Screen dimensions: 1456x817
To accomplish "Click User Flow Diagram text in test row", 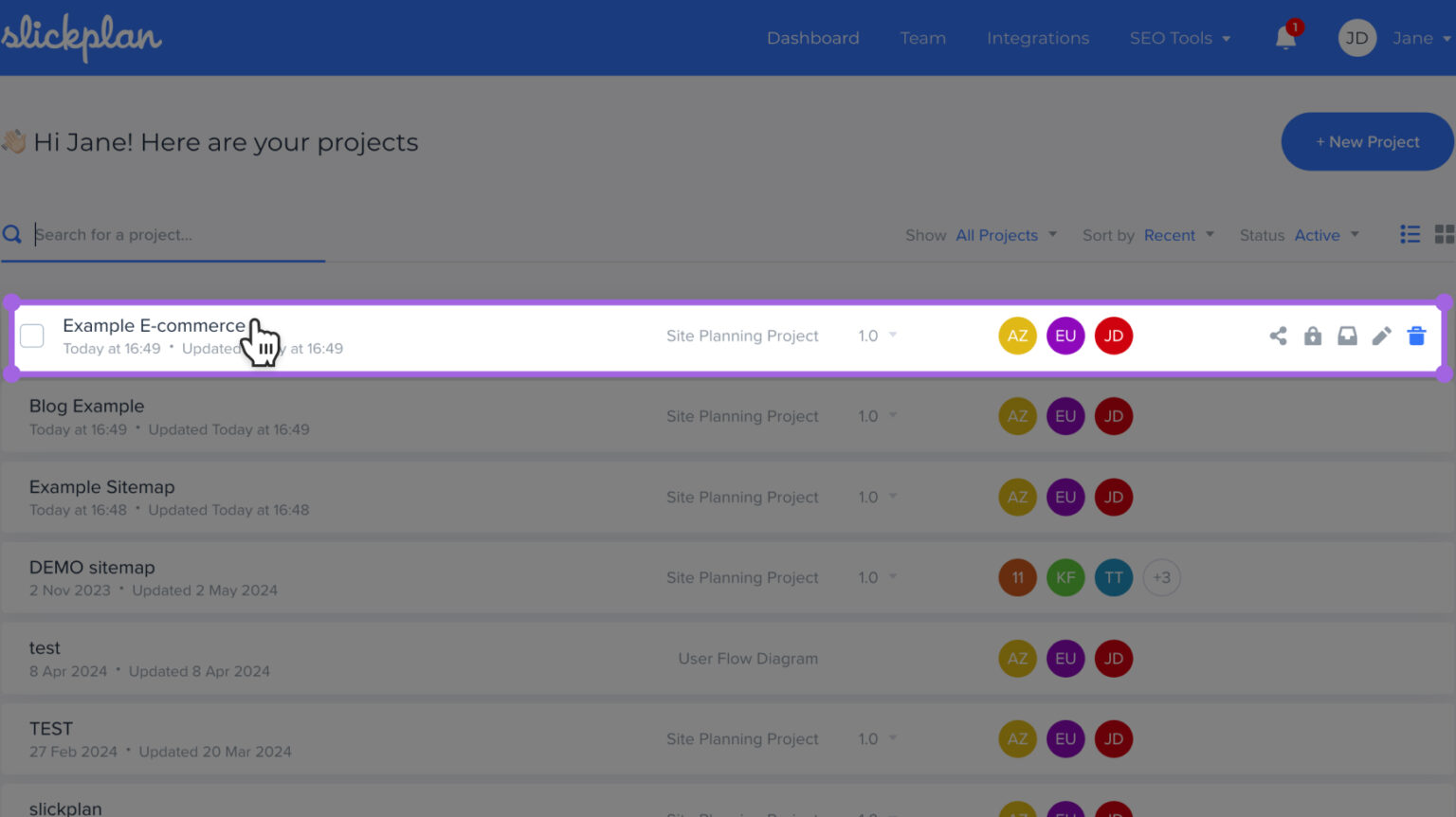I will (748, 659).
